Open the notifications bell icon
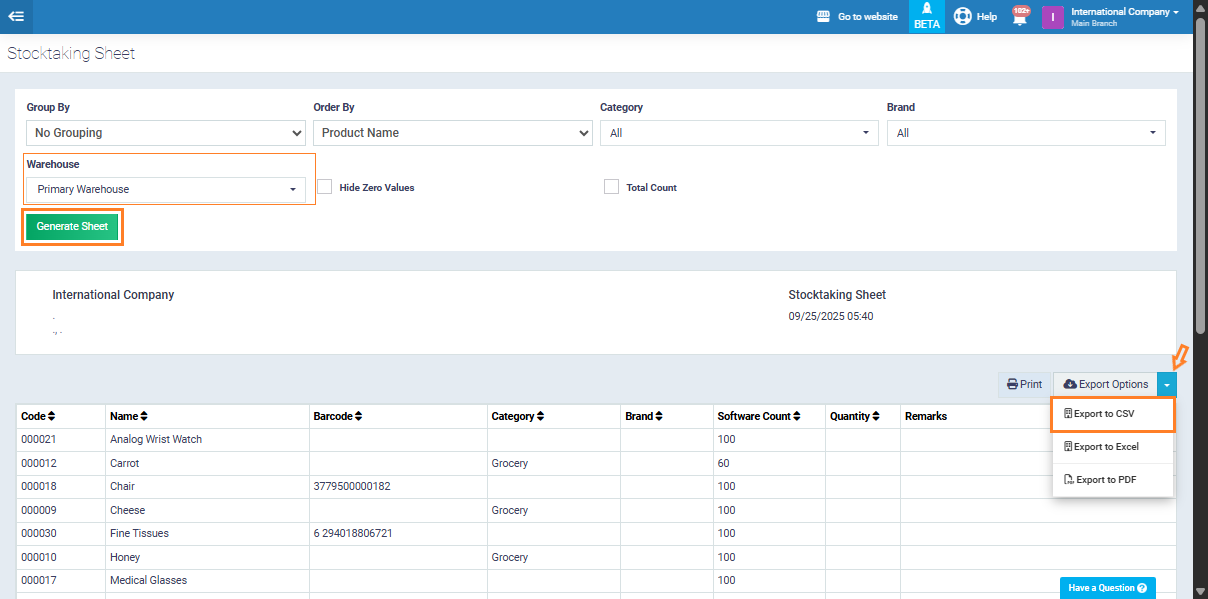This screenshot has height=599, width=1208. (1020, 17)
